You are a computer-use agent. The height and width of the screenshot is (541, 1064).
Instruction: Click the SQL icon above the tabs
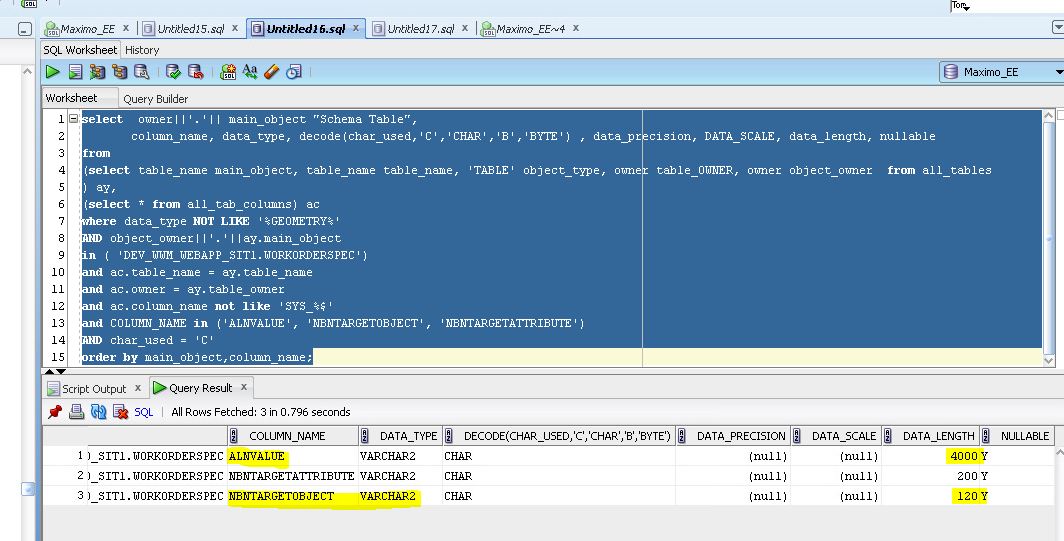point(29,3)
